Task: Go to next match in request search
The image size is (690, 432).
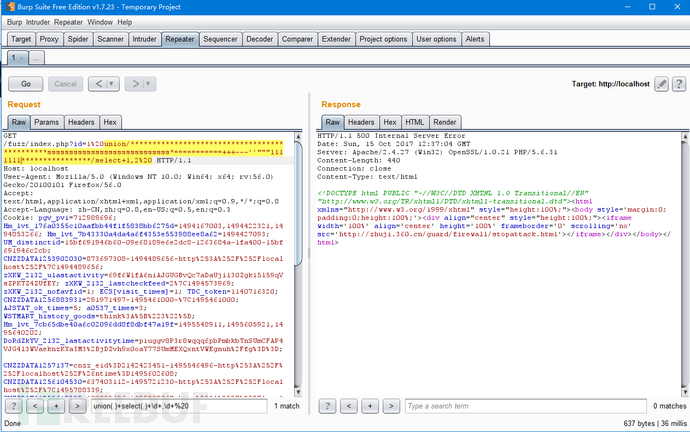Action: coord(77,406)
